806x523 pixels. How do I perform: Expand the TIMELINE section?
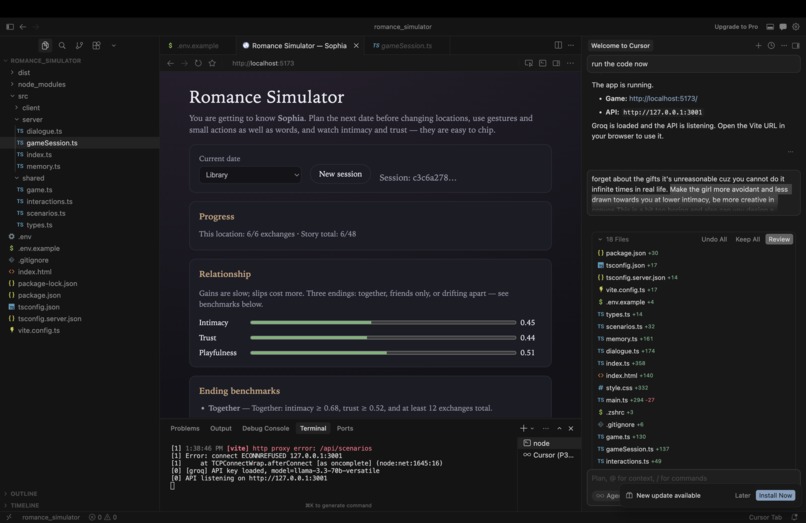pos(24,506)
